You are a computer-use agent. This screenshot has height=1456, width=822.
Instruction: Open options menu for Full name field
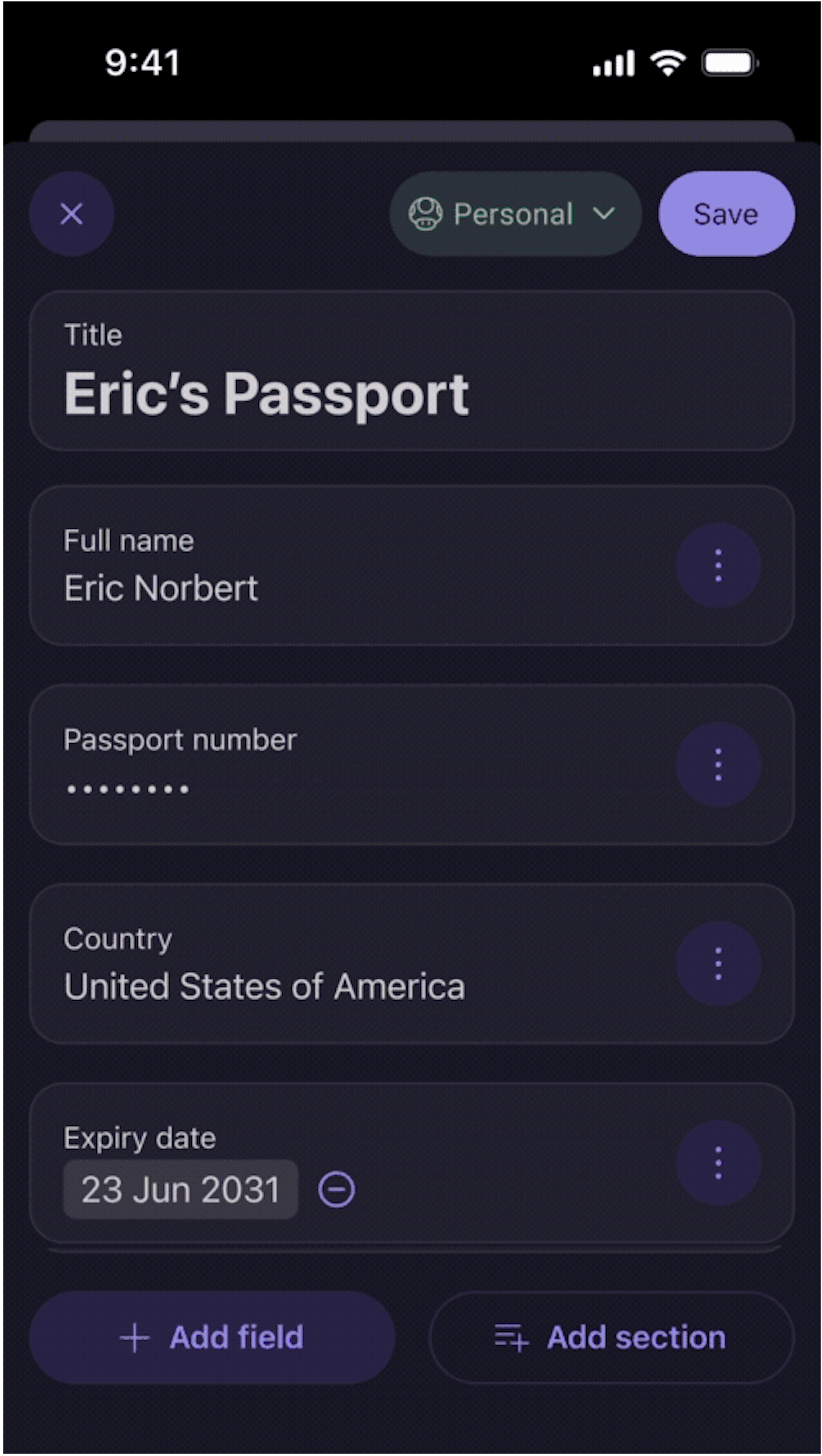coord(718,566)
